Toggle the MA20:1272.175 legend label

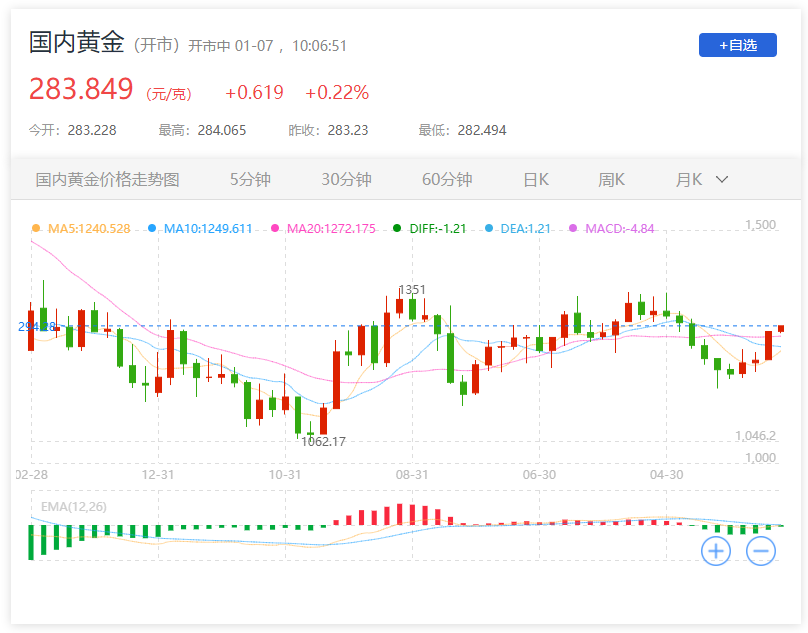(331, 228)
